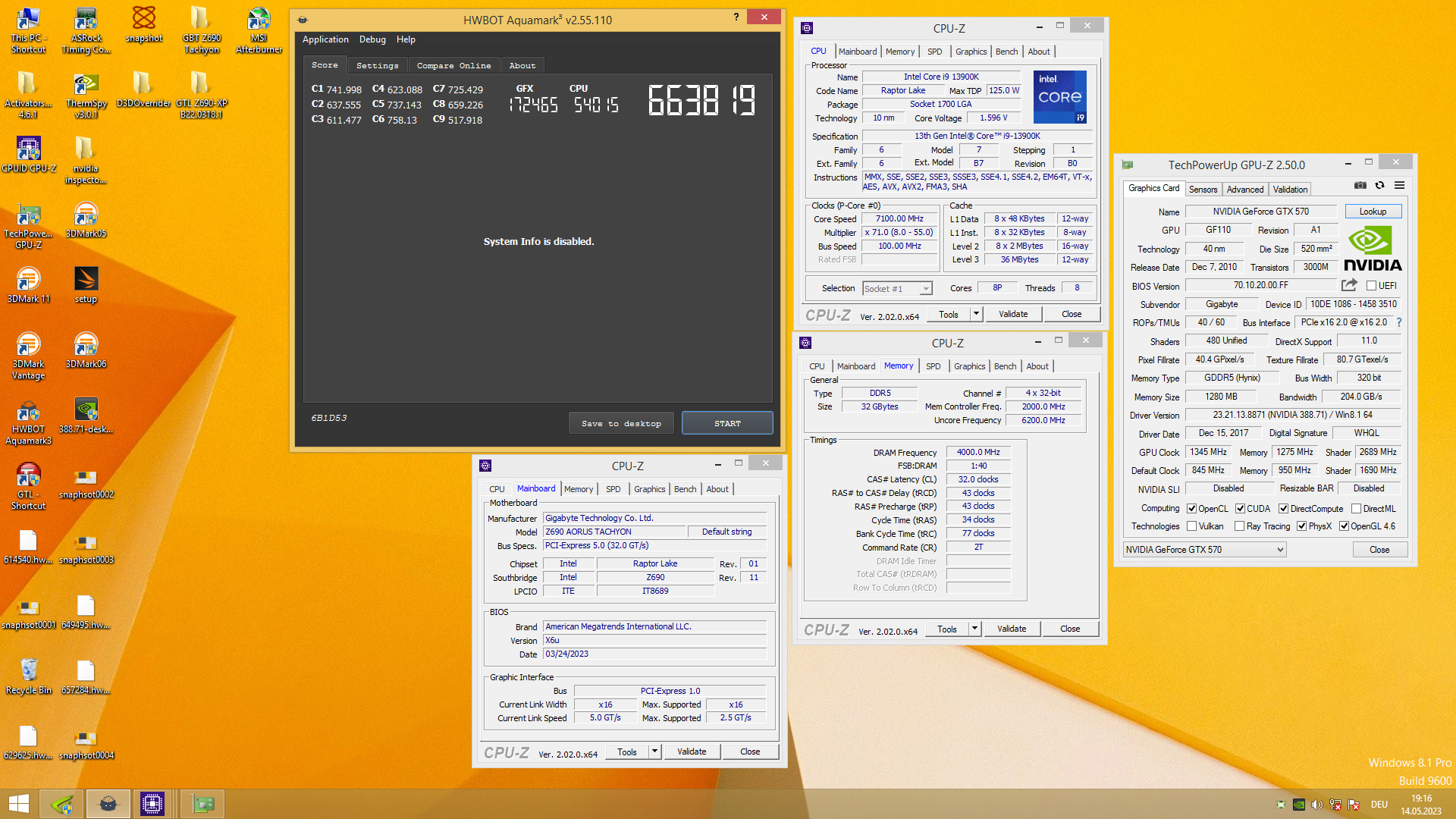The image size is (1456, 819).
Task: Open the setup desktop icon
Action: click(86, 286)
